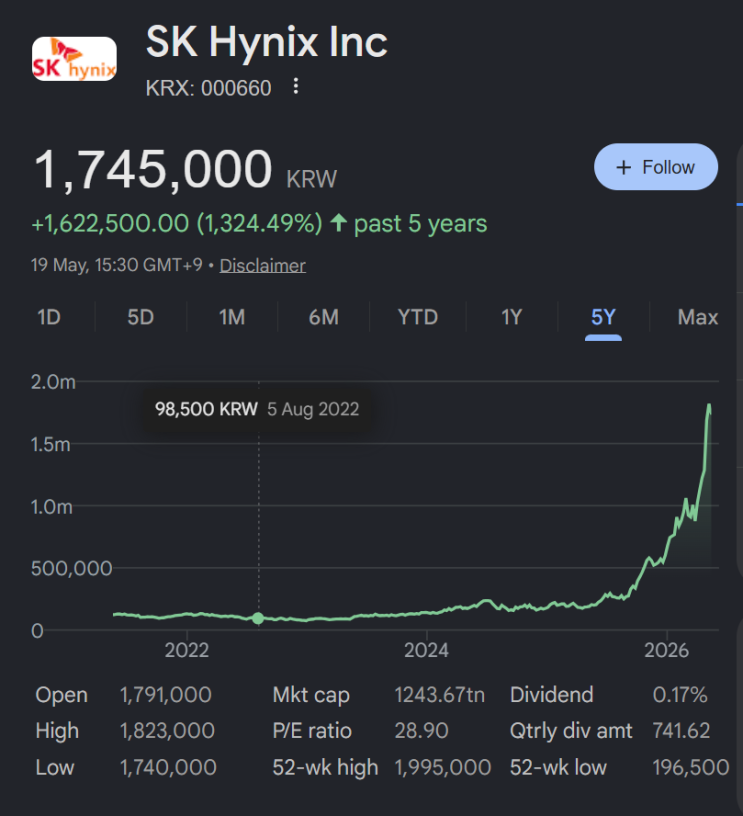The image size is (743, 816).
Task: Switch to the 1M chart range
Action: tap(232, 317)
